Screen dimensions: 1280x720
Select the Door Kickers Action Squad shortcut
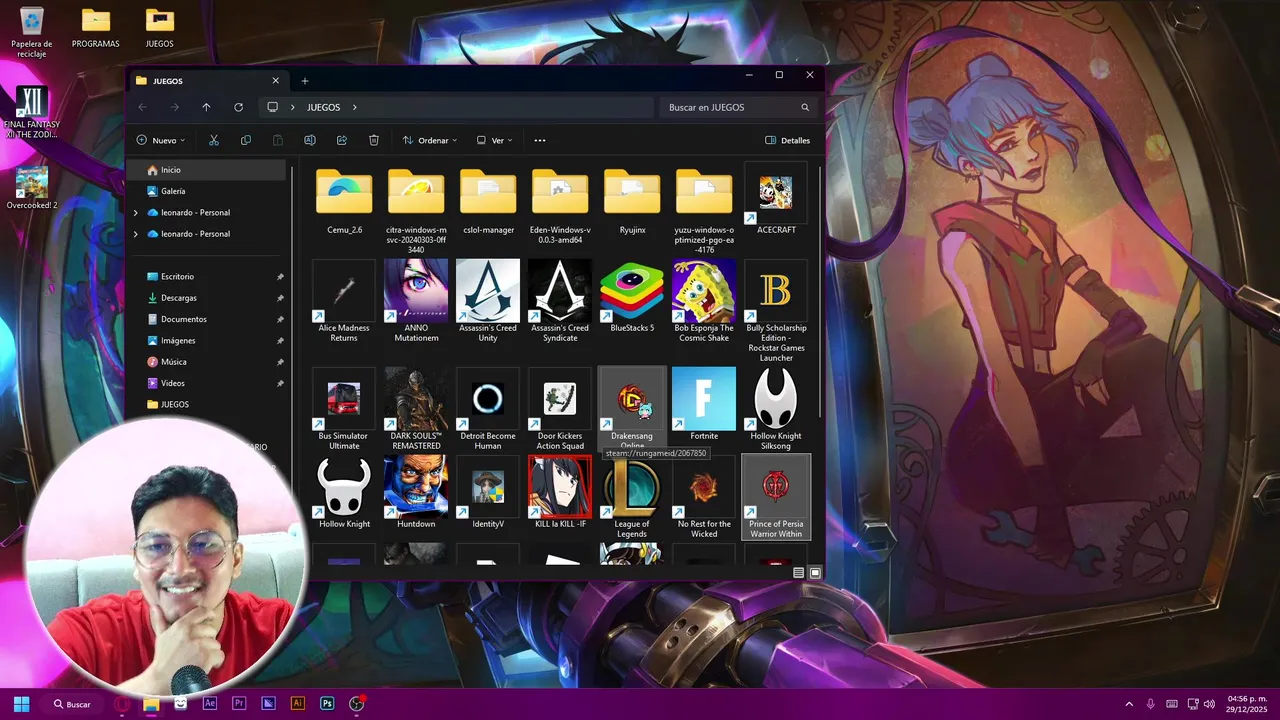pos(560,409)
